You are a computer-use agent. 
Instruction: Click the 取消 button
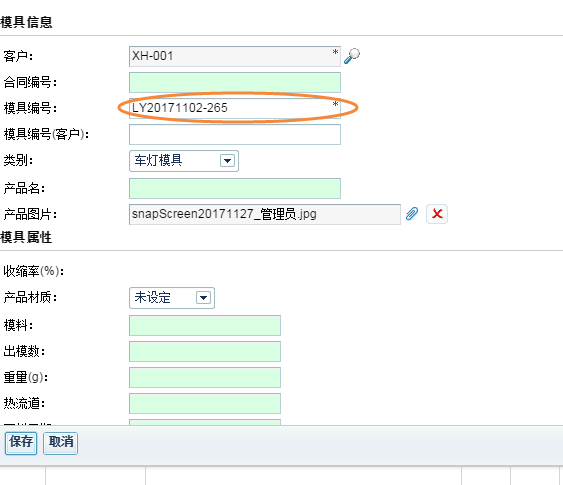60,443
